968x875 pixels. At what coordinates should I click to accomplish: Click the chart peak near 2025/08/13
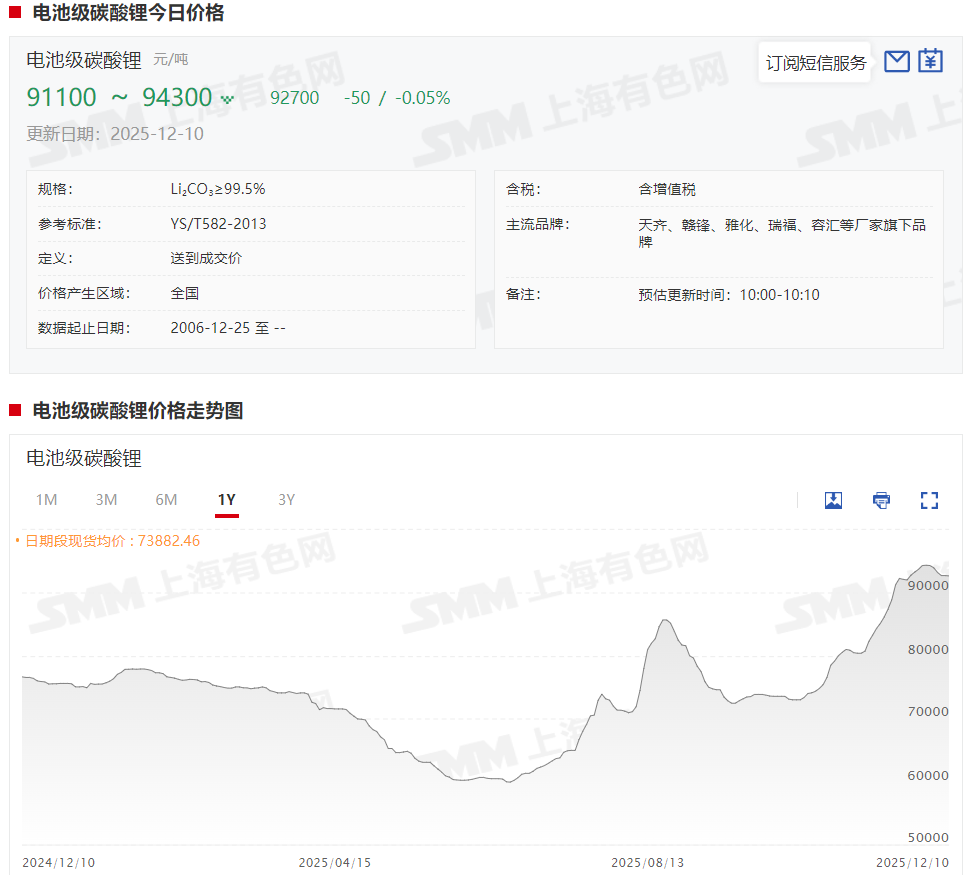pos(665,621)
